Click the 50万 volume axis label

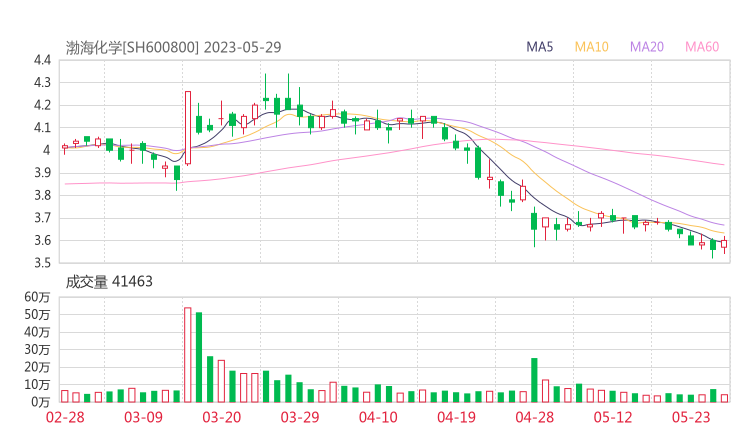(x=37, y=314)
